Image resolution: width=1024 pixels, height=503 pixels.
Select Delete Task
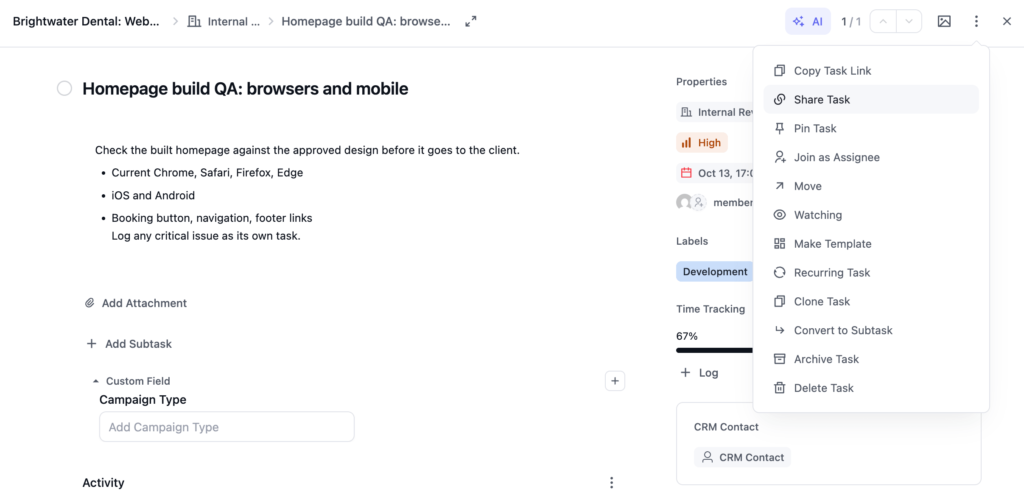871,387
